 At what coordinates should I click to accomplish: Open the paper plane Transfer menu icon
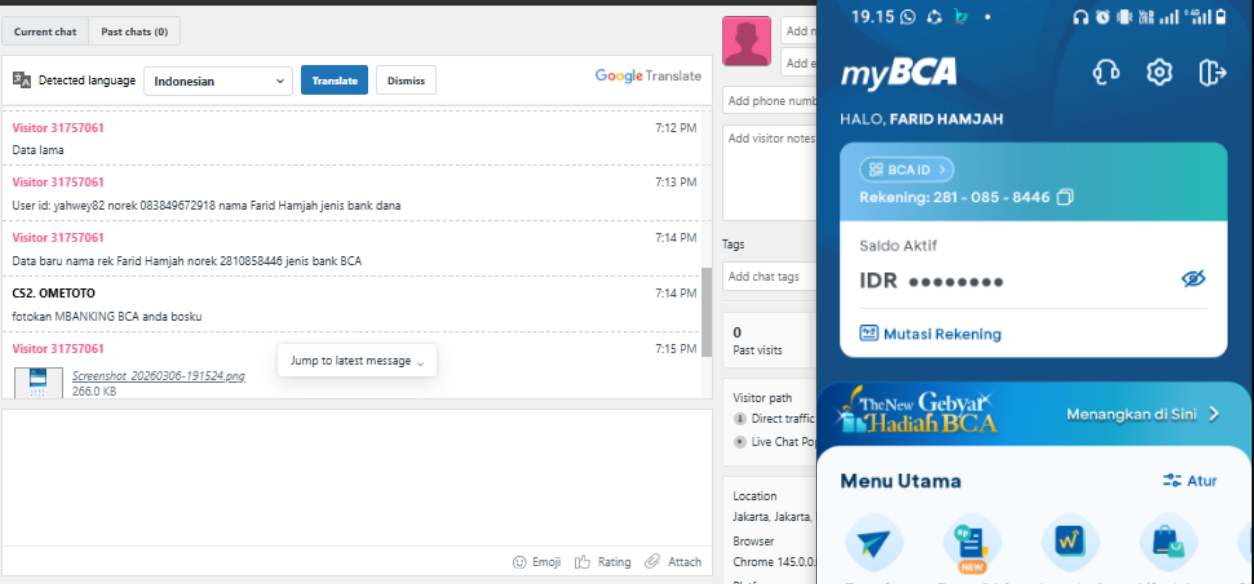click(873, 543)
